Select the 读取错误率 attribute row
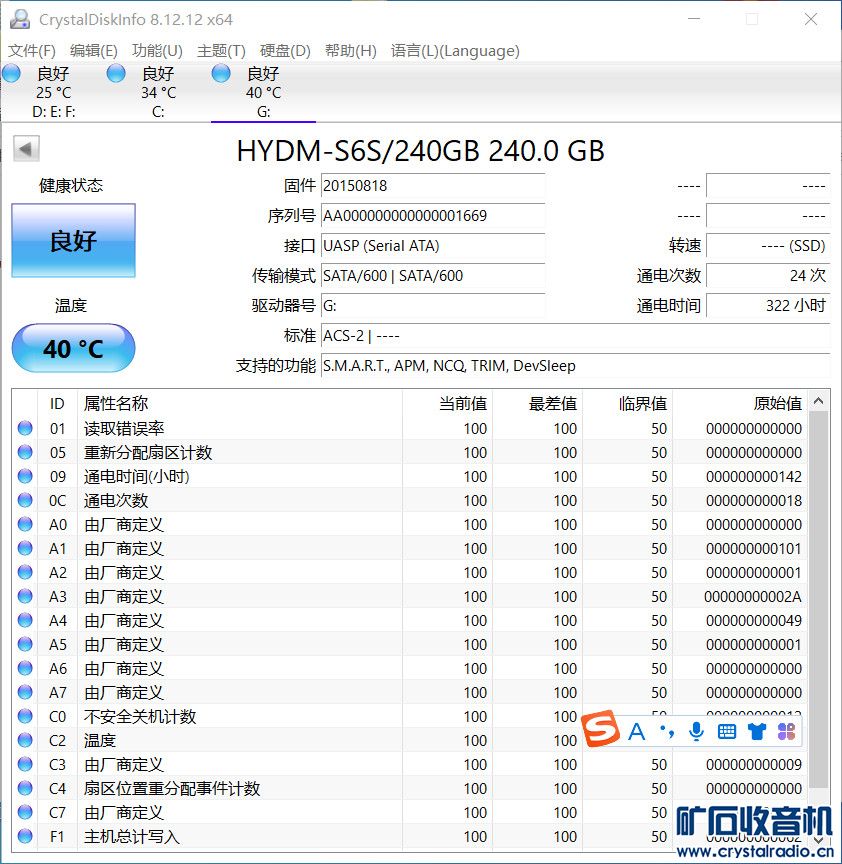Image resolution: width=842 pixels, height=864 pixels. coord(410,428)
